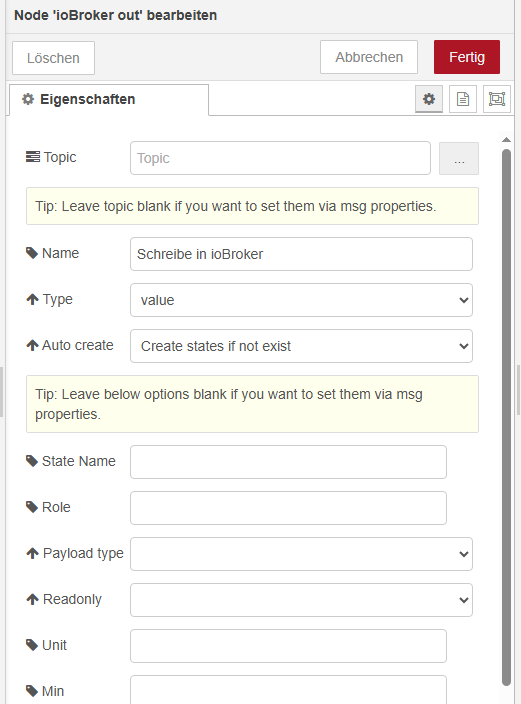Click the State Name tag icon
The height and width of the screenshot is (704, 521).
pyautogui.click(x=32, y=461)
